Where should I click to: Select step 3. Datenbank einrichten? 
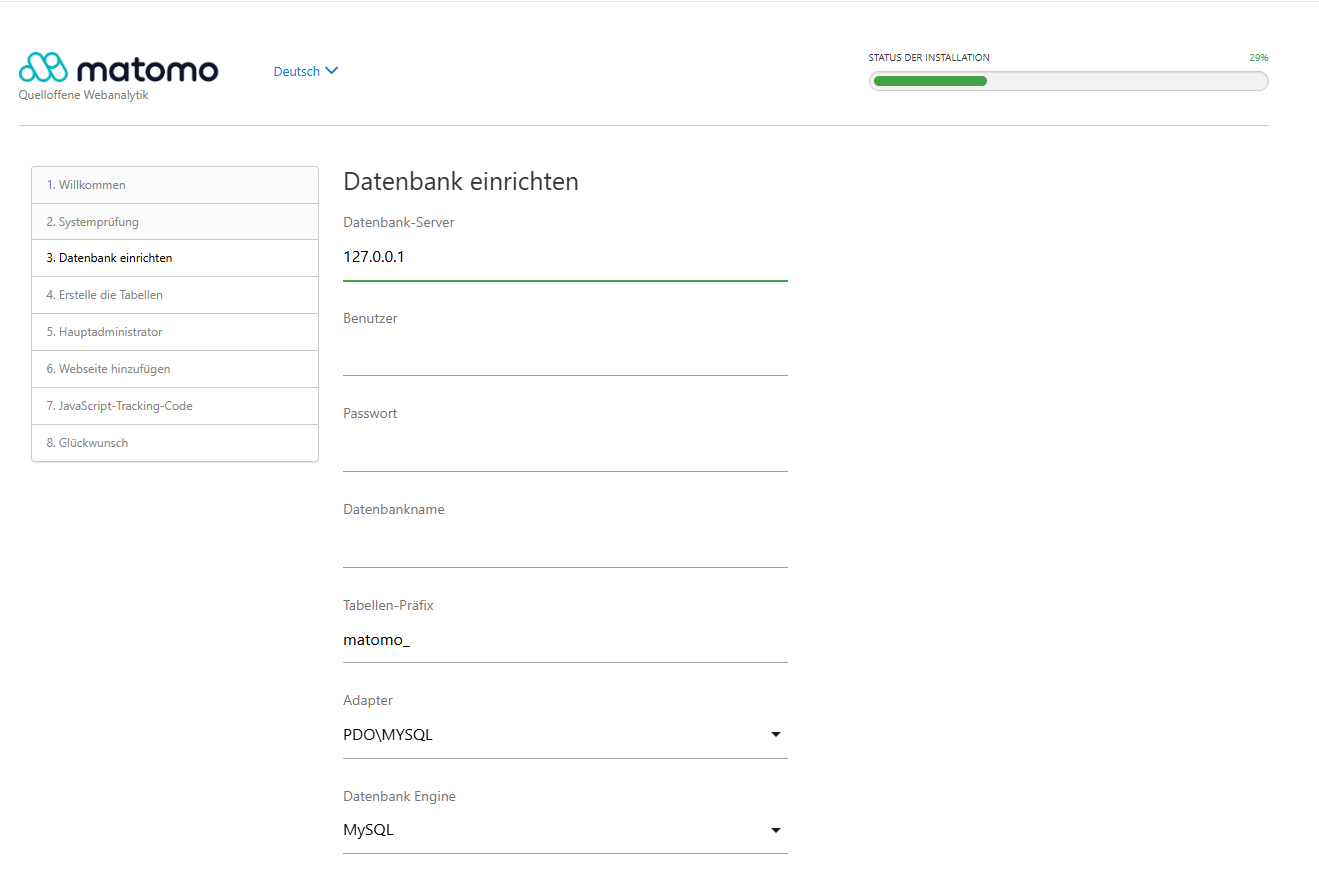[x=175, y=258]
